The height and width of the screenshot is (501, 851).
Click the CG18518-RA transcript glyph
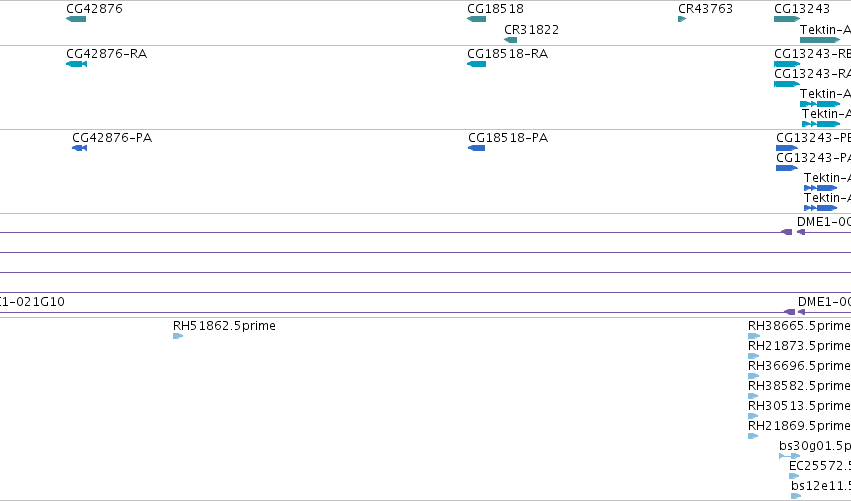coord(477,64)
